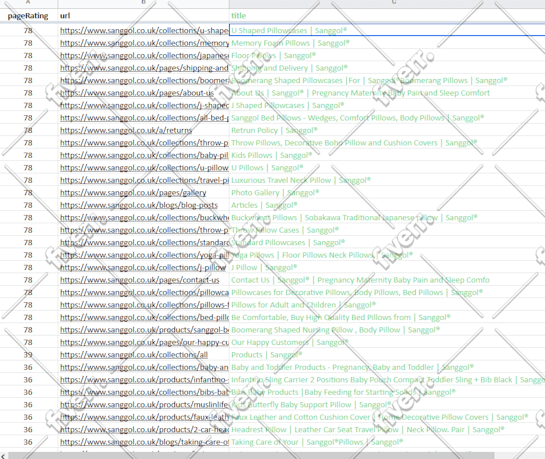The width and height of the screenshot is (545, 459).
Task: Select the 'Baby and Toddler Products' title cell
Action: tap(387, 367)
